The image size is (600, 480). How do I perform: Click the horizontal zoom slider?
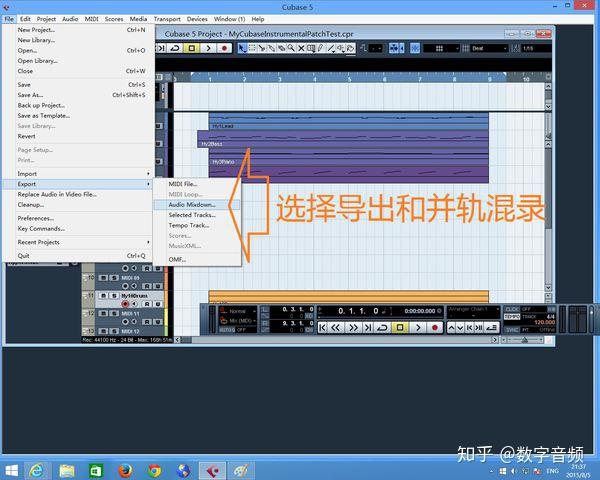(x=523, y=340)
